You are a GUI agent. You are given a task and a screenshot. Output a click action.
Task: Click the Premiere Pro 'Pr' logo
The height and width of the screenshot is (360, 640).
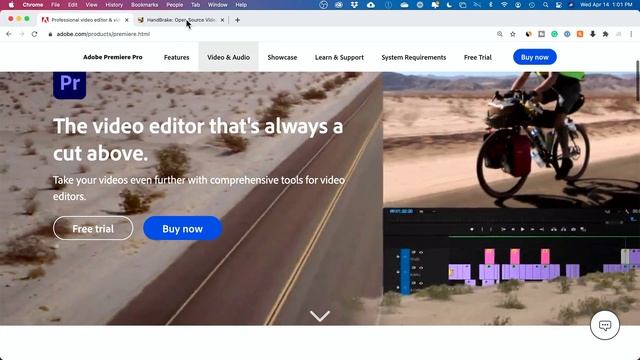click(x=69, y=85)
